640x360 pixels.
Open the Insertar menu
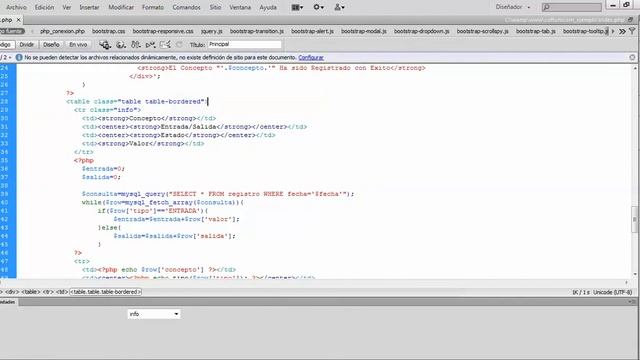89,7
